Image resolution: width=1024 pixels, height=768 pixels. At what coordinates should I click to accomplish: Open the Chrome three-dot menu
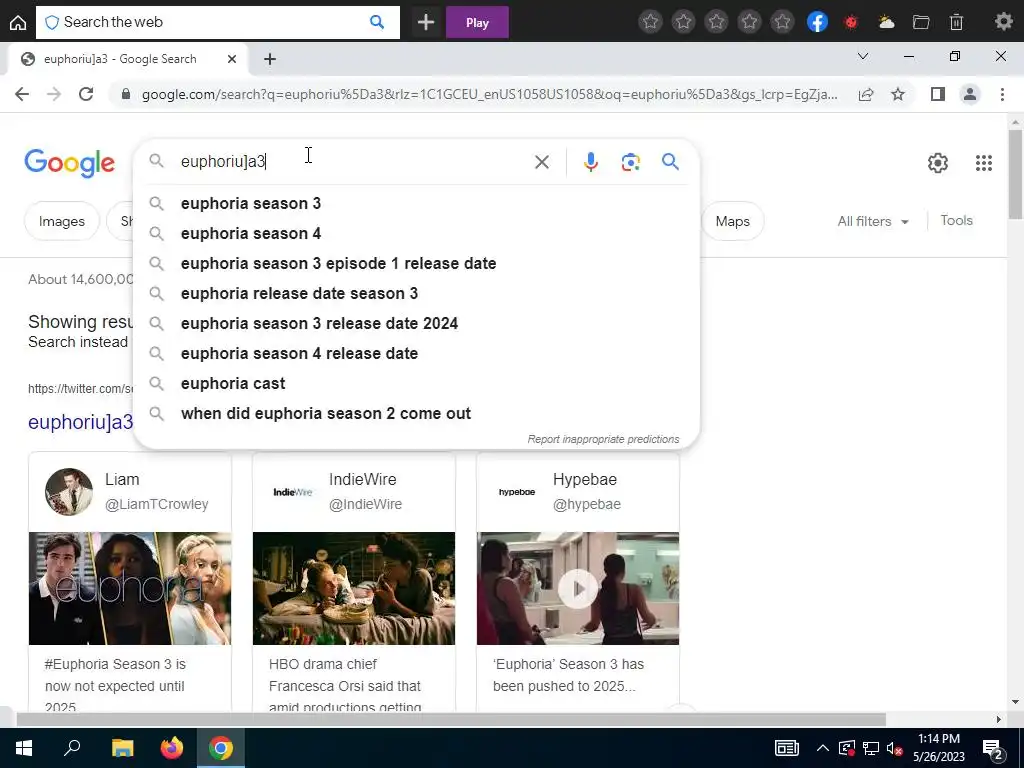(1002, 95)
